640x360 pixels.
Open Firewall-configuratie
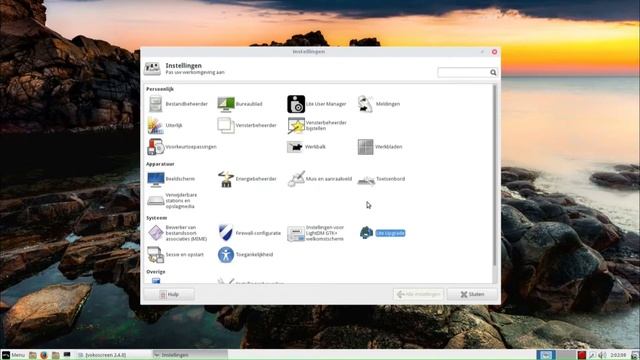226,233
